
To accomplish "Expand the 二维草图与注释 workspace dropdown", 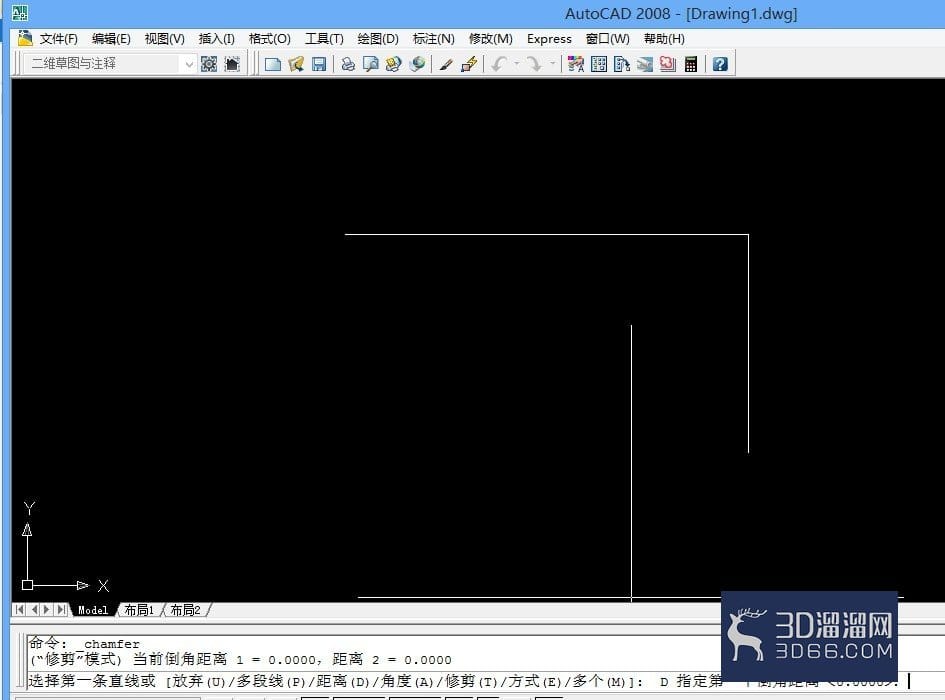I will pos(189,64).
